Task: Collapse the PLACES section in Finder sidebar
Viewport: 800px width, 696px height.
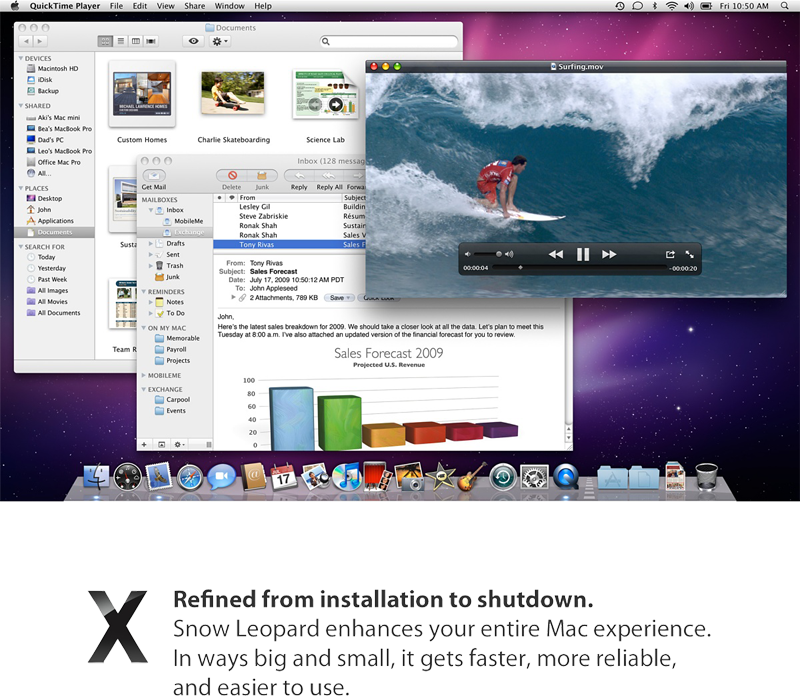Action: (21, 188)
